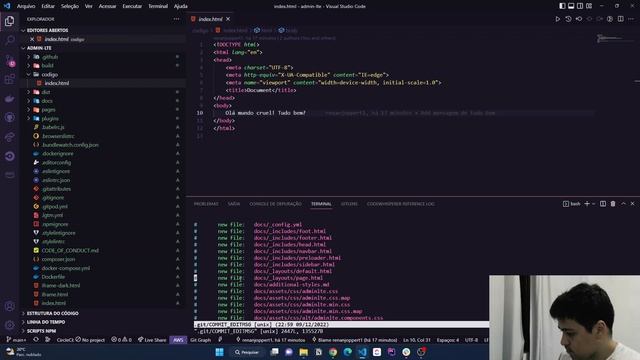Click errors and warnings count in status bar
The height and width of the screenshot is (360, 640).
(x=122, y=340)
